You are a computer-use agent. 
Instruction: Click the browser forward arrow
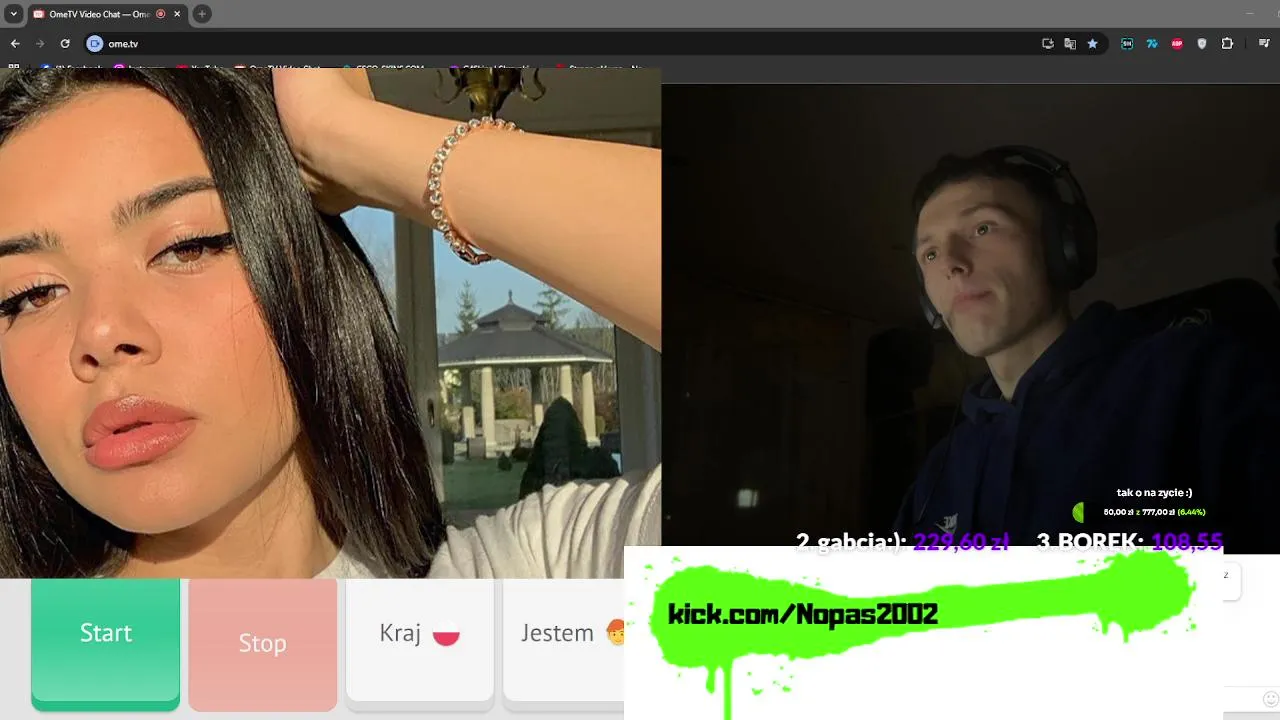point(40,44)
